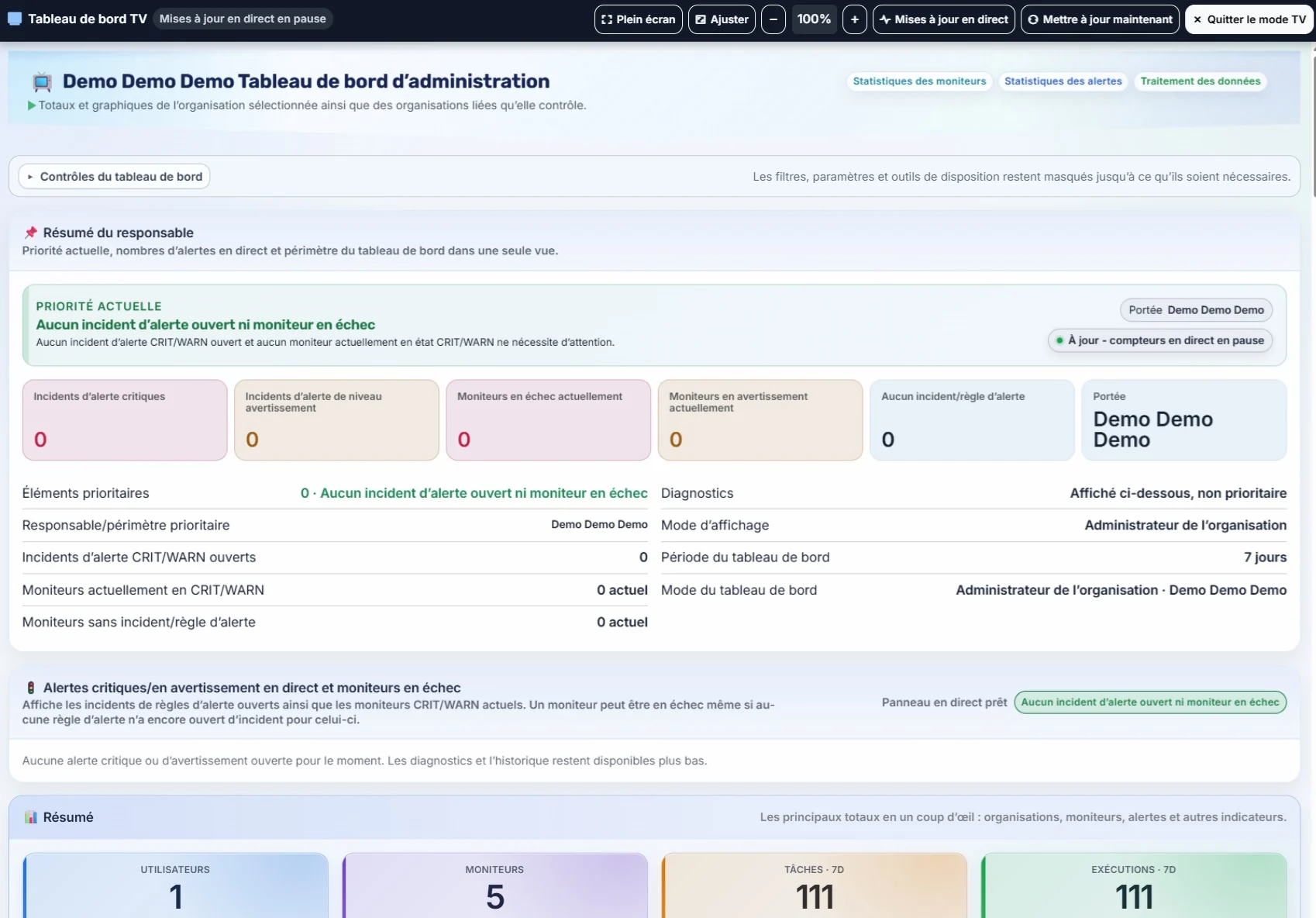The height and width of the screenshot is (918, 1316).
Task: Click the "Panneau en direct prêt" label
Action: point(944,702)
